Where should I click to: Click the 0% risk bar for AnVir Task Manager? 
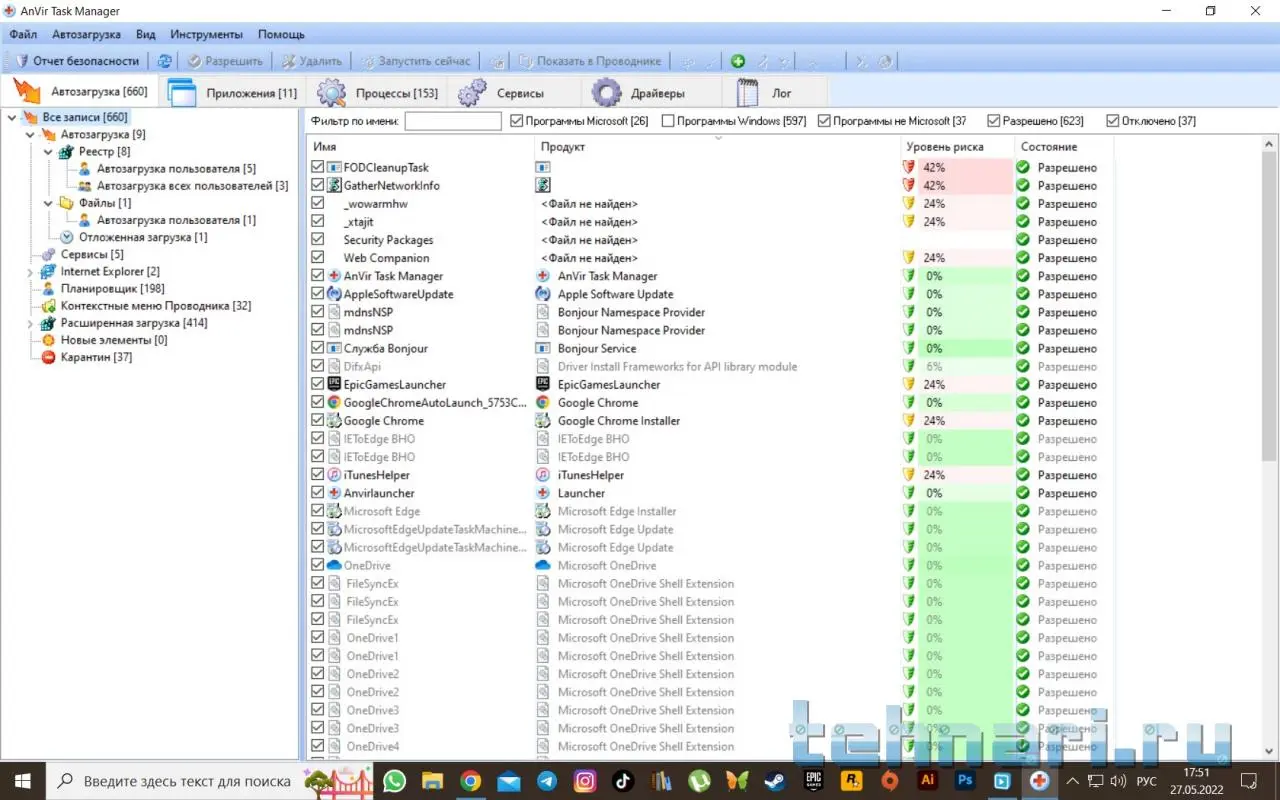coord(966,276)
